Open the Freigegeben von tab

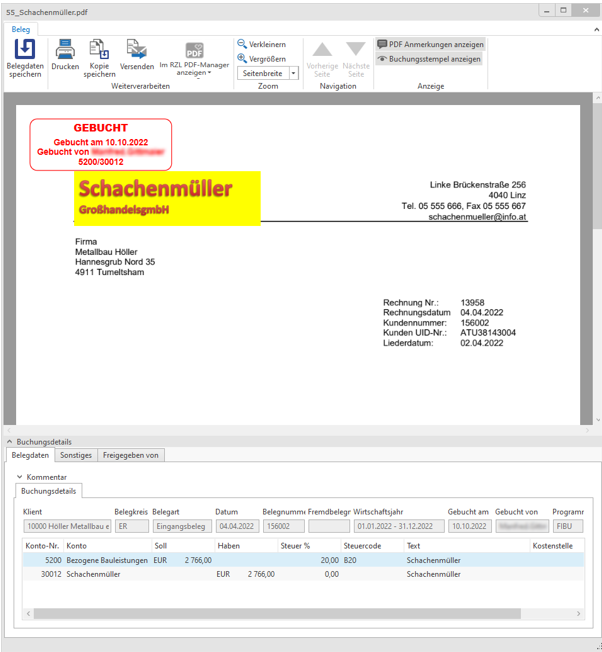131,455
